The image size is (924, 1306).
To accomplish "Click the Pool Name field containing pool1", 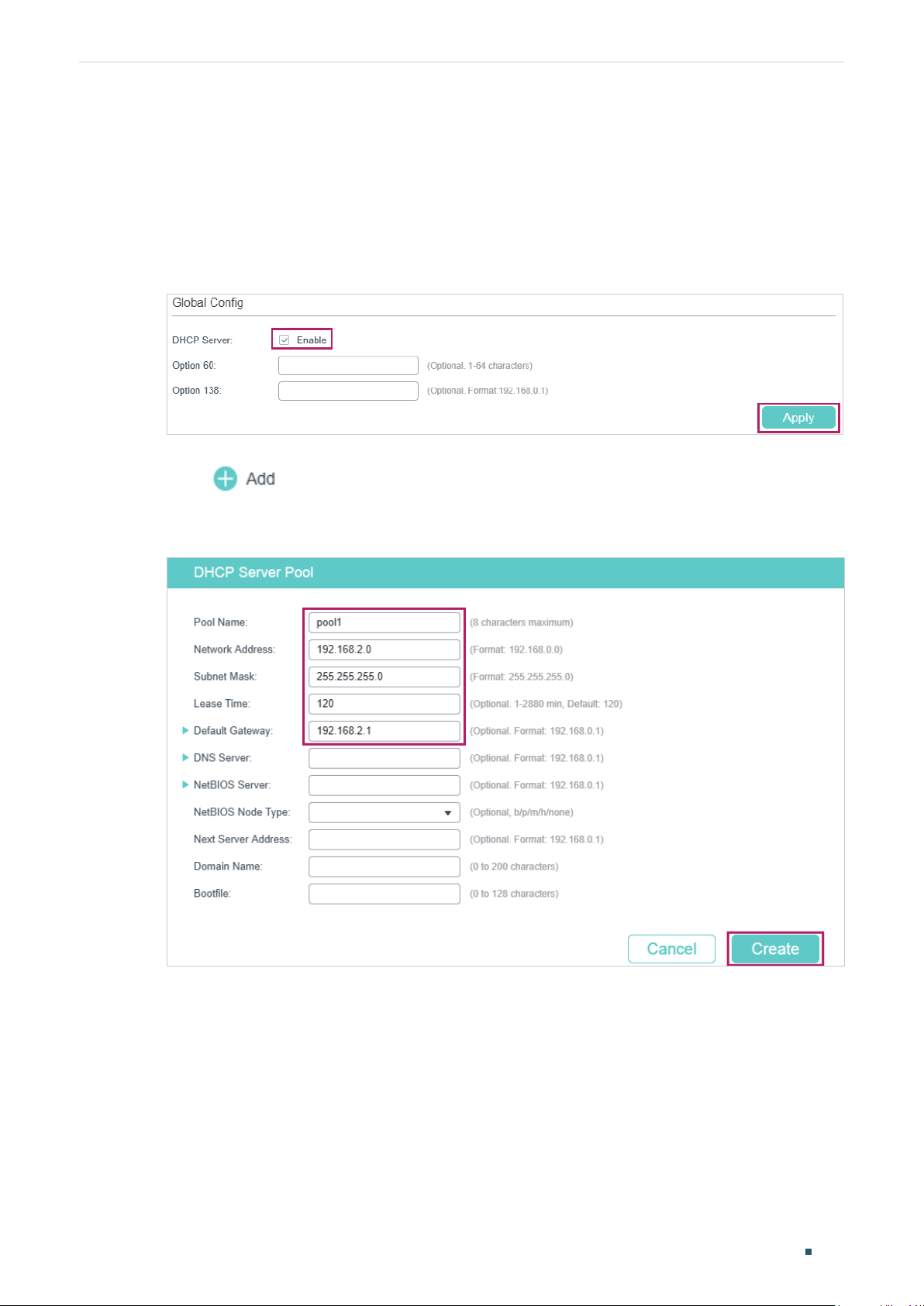I will [x=384, y=622].
